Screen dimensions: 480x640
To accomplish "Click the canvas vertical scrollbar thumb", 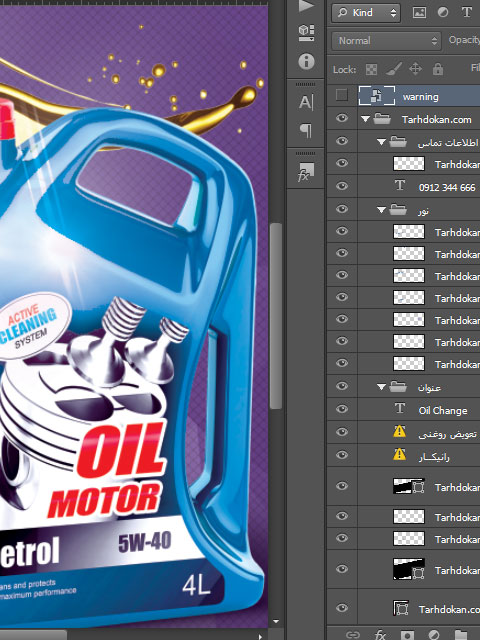I will tap(276, 316).
